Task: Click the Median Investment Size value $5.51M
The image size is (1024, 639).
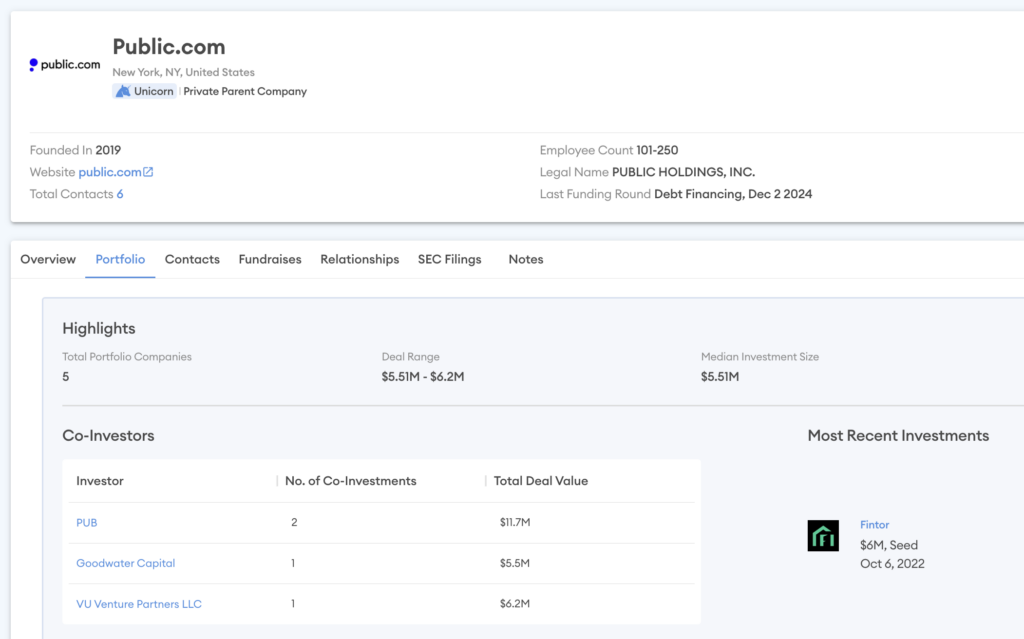Action: 720,377
